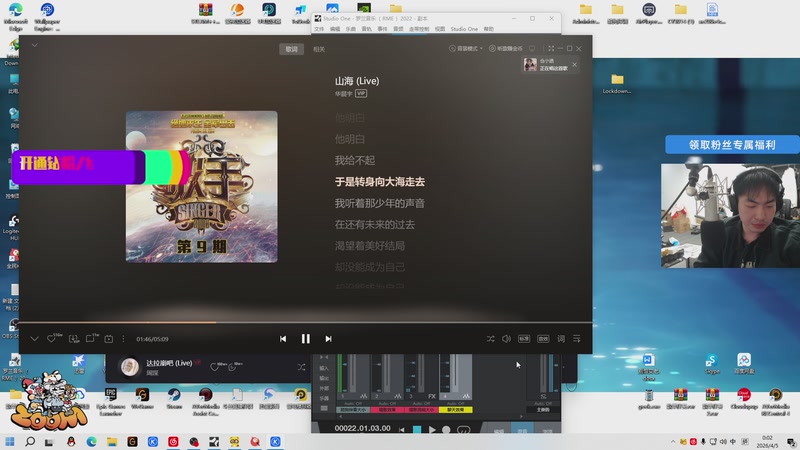The height and width of the screenshot is (450, 800).
Task: Expand the system tray hidden icons arrow
Action: coord(672,442)
